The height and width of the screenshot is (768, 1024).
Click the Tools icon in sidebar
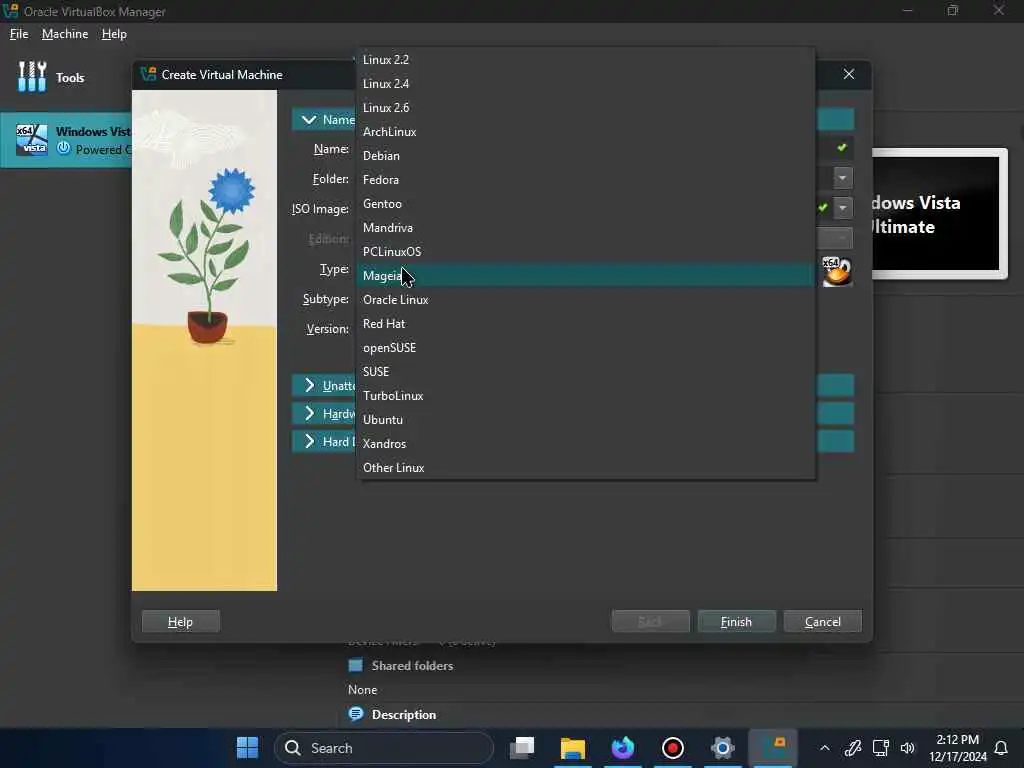(x=32, y=77)
